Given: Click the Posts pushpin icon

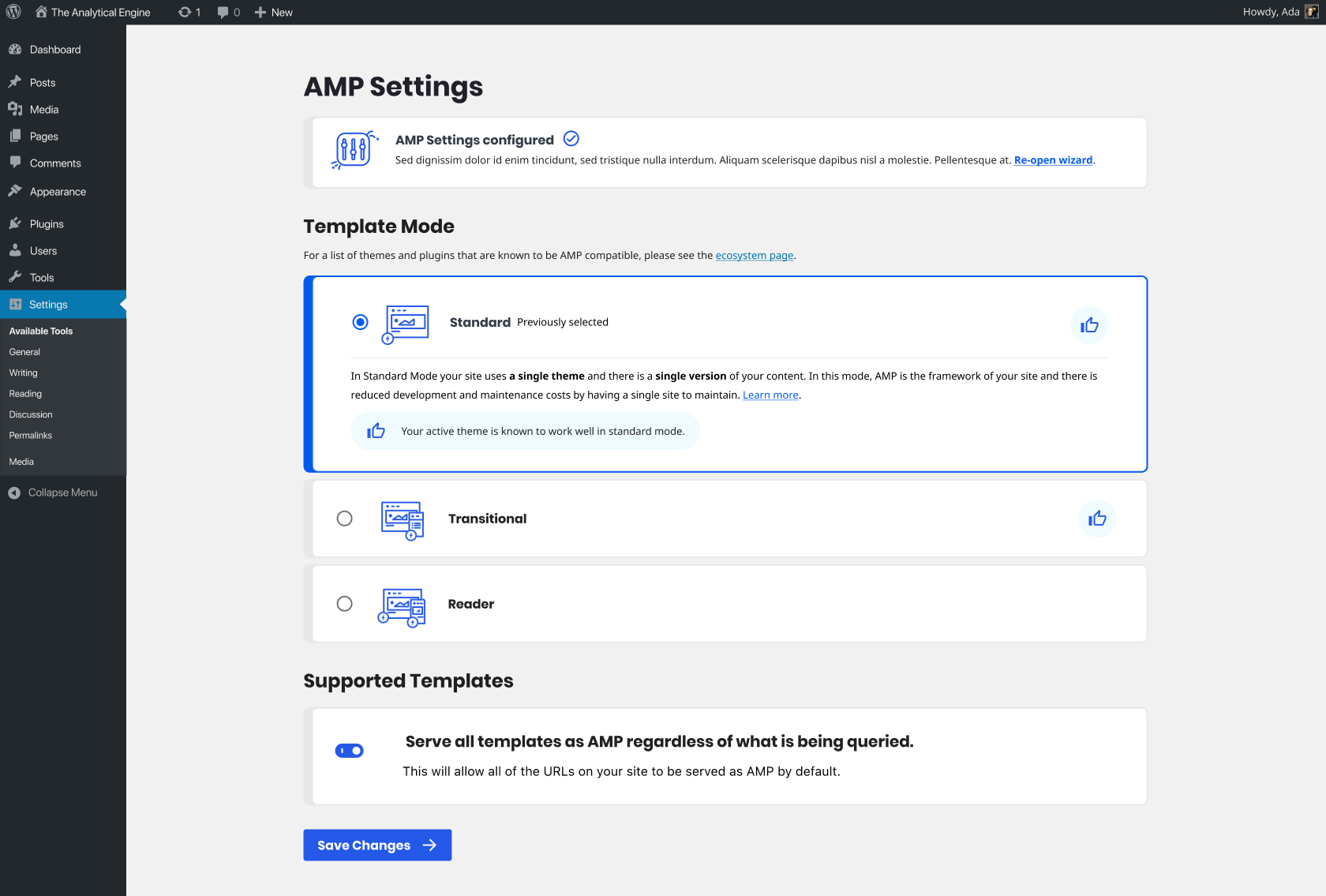Looking at the screenshot, I should (x=15, y=82).
